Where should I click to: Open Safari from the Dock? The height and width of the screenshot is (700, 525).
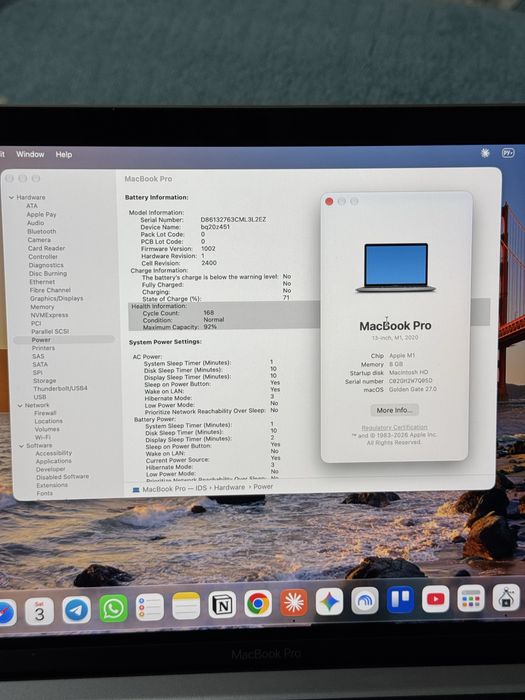(x=6, y=612)
